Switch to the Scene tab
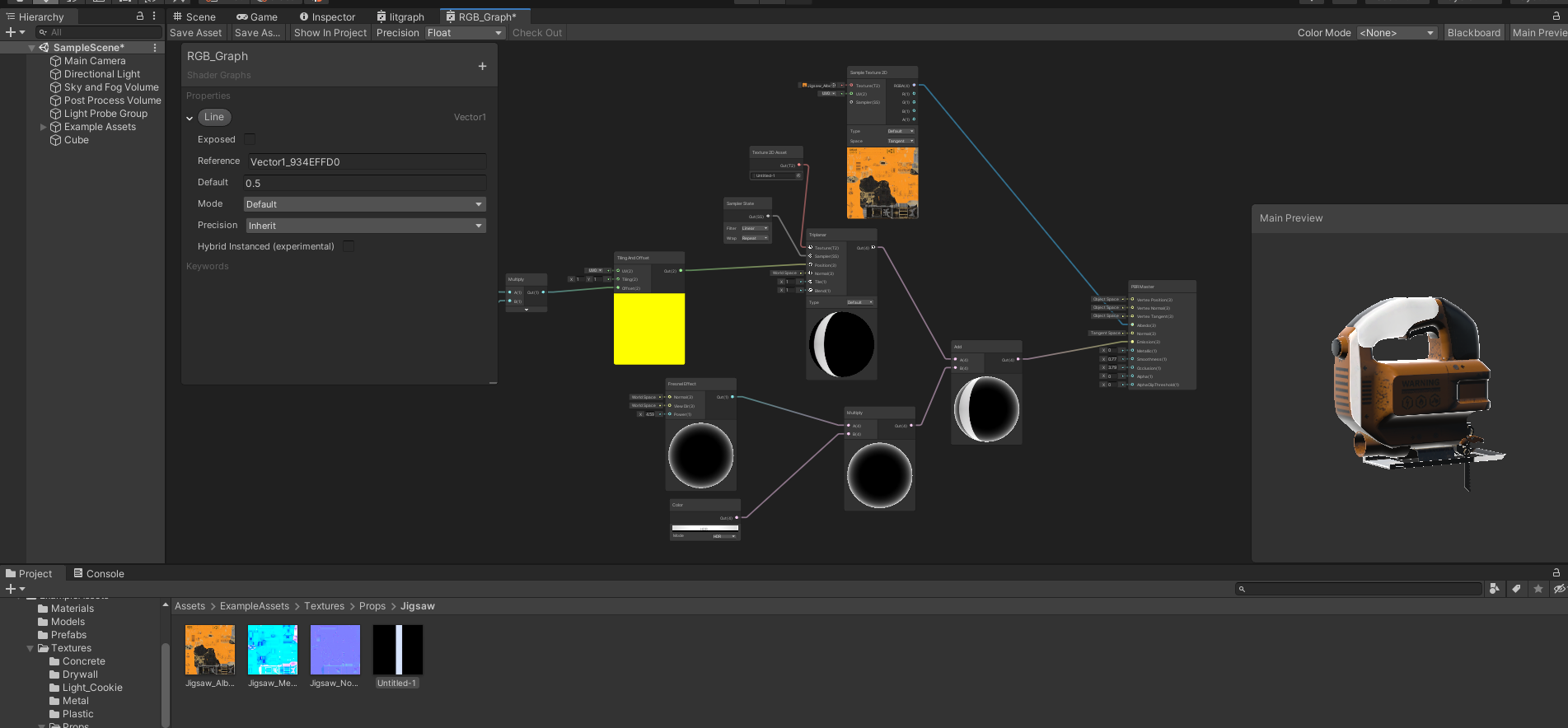 [195, 16]
